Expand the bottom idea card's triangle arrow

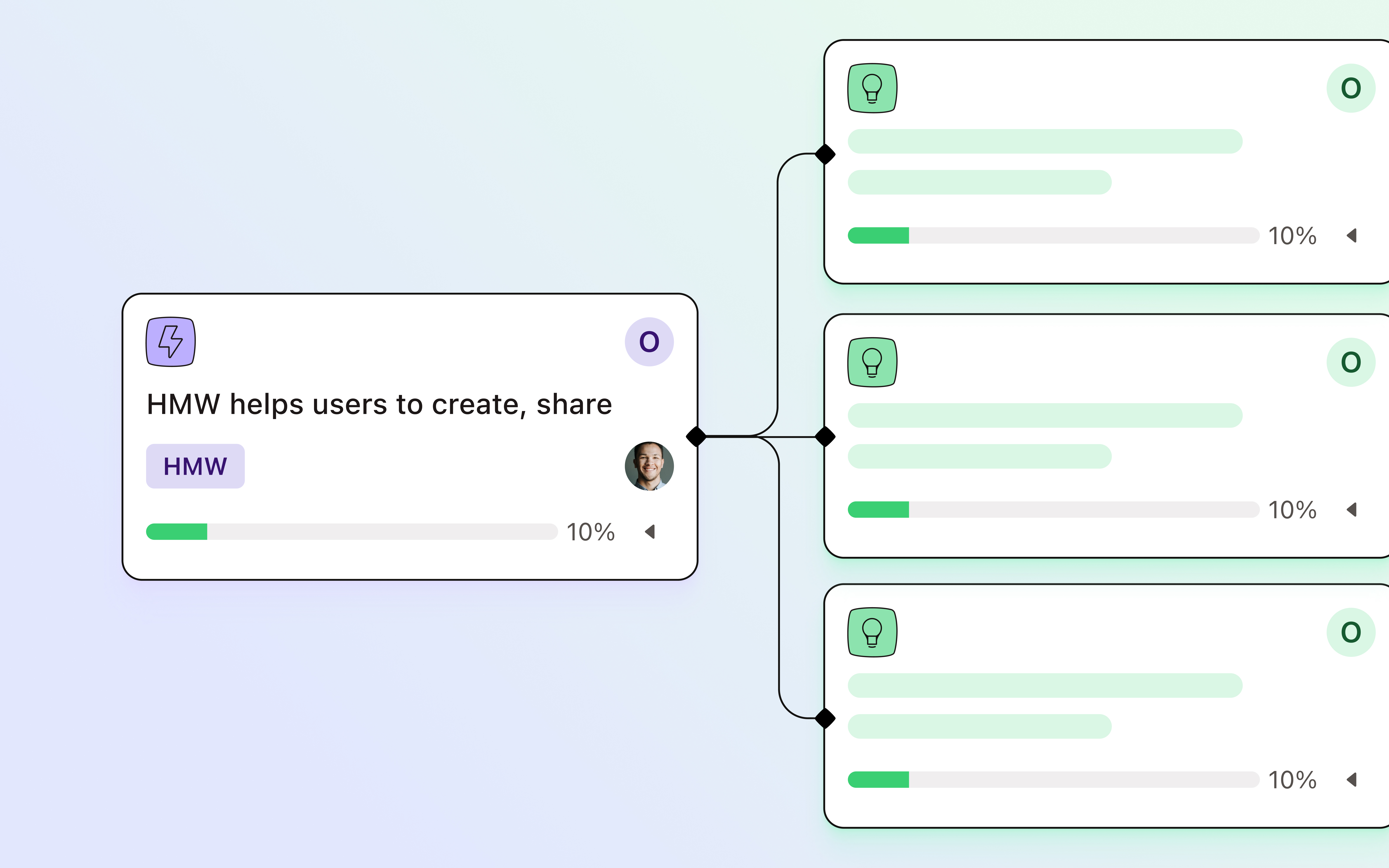(1352, 780)
